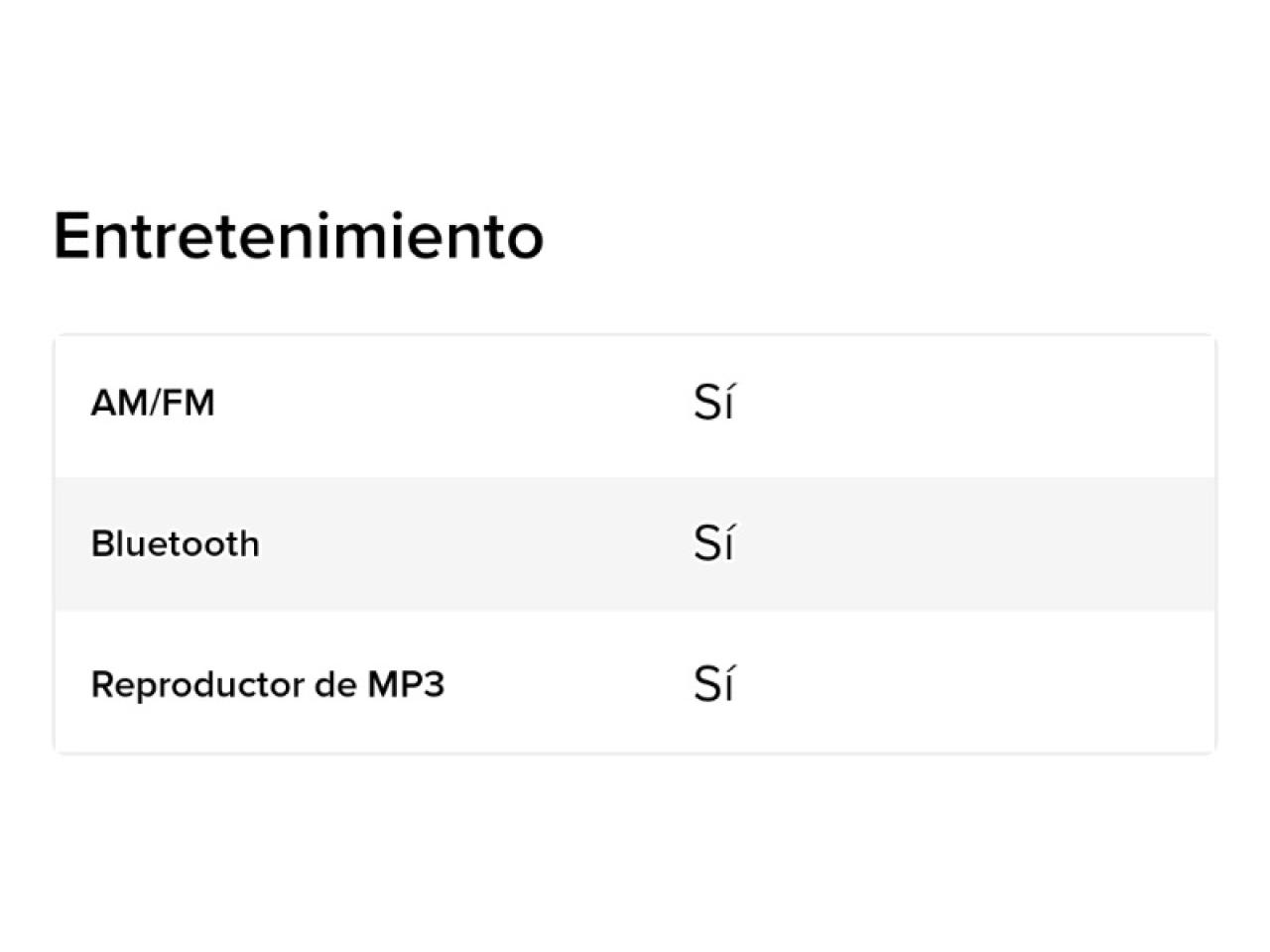This screenshot has width=1270, height=952.
Task: Click the gray-shaded Bluetooth table row
Action: (x=635, y=543)
